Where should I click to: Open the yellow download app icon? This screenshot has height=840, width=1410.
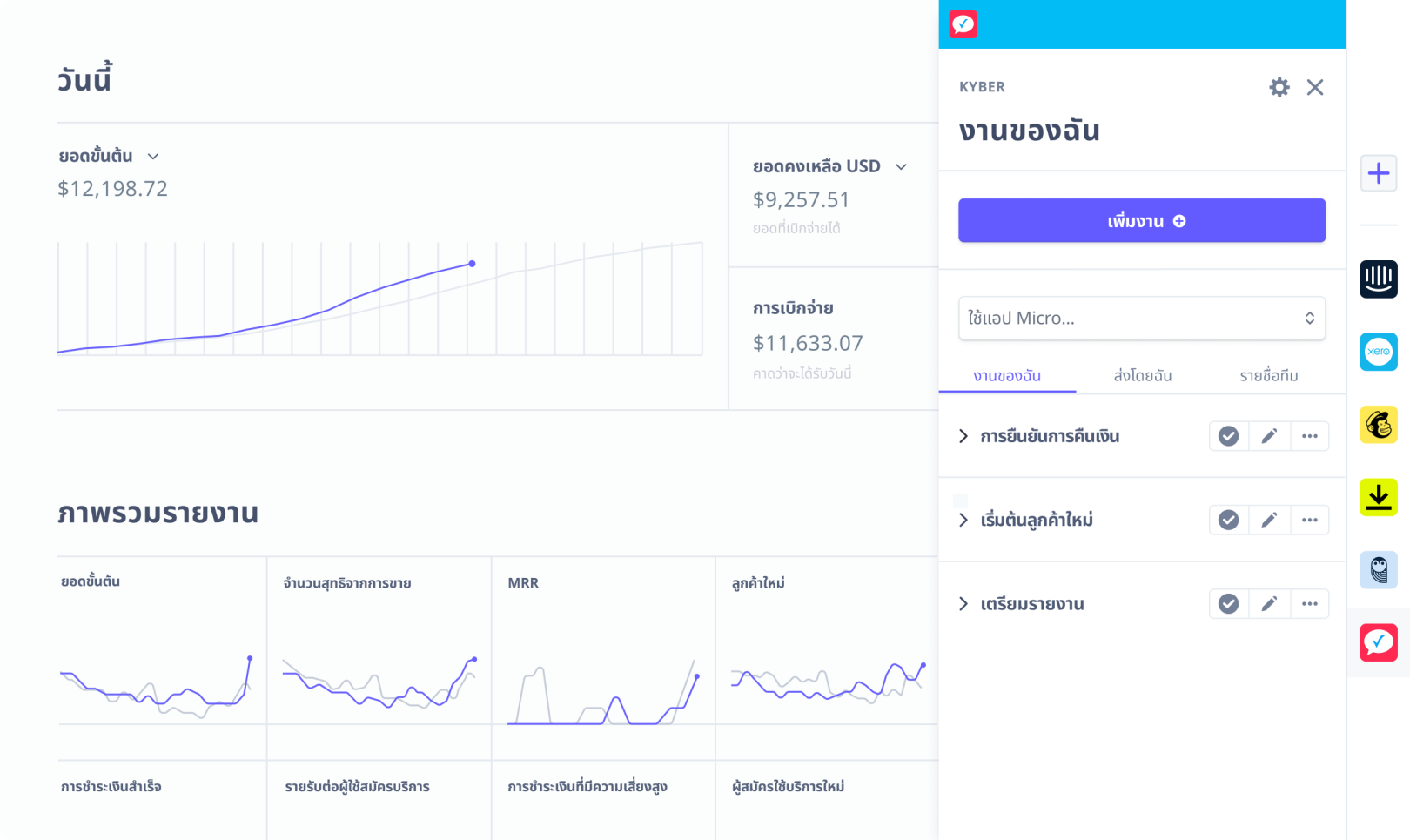(1379, 497)
